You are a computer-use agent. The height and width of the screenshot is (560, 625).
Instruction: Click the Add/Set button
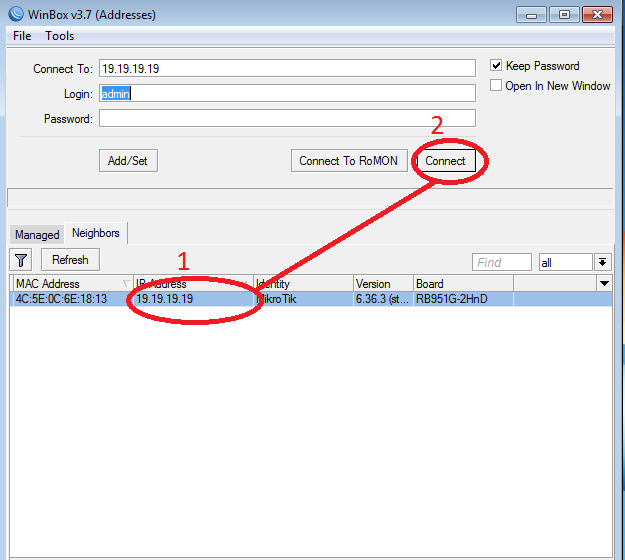(x=128, y=161)
